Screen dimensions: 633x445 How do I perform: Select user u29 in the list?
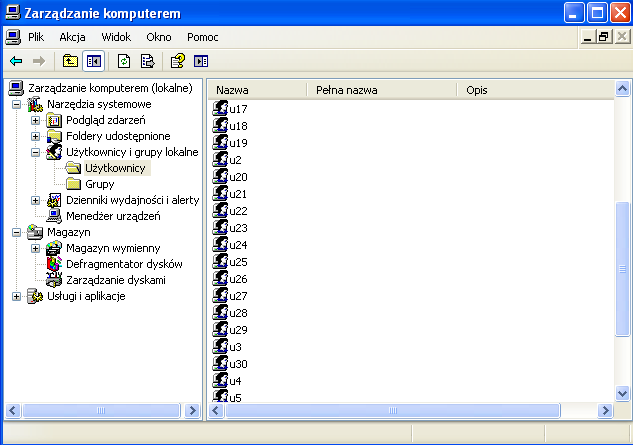238,330
